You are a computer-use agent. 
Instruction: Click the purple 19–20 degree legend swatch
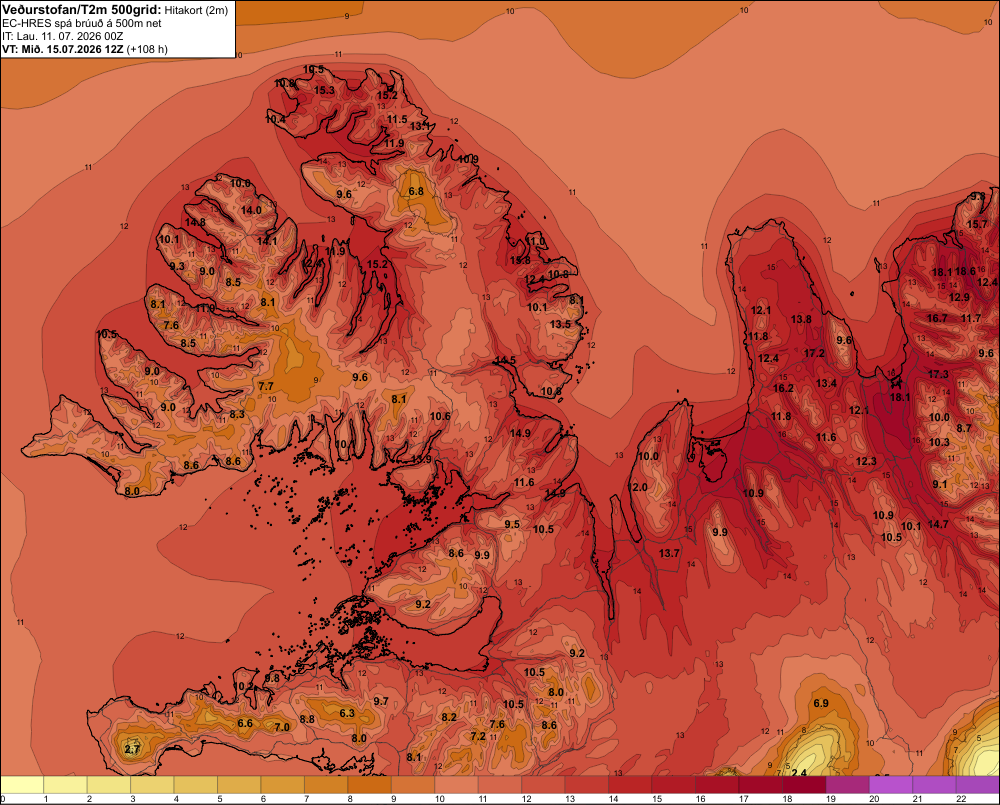tap(848, 785)
